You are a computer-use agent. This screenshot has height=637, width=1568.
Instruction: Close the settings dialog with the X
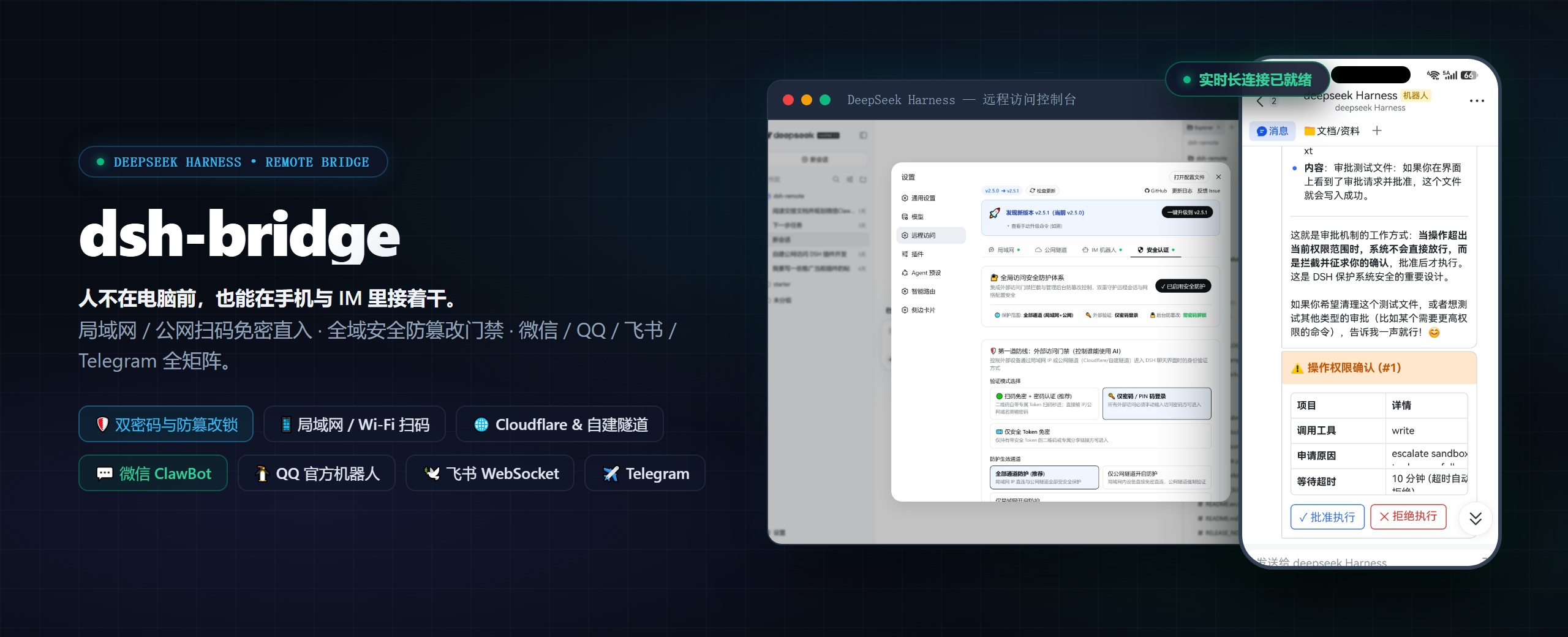[x=1218, y=177]
